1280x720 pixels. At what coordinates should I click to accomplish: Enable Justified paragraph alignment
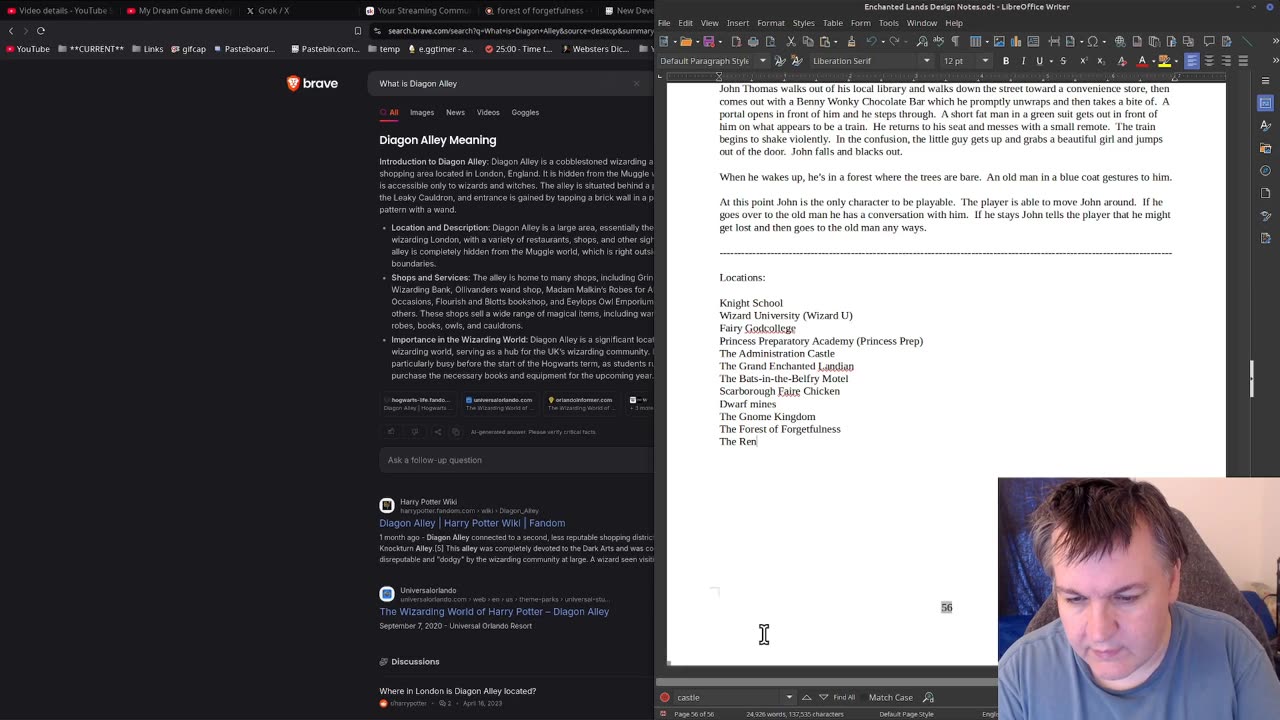click(1243, 61)
